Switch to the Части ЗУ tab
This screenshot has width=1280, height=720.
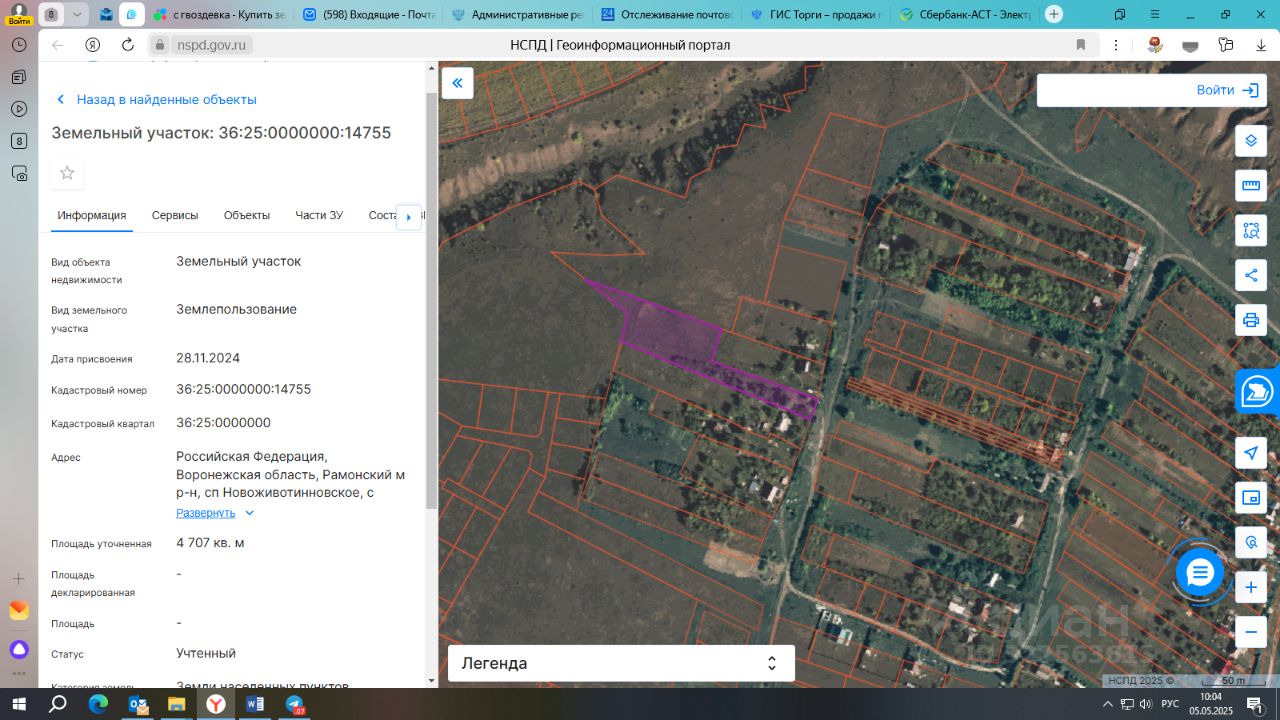tap(319, 215)
